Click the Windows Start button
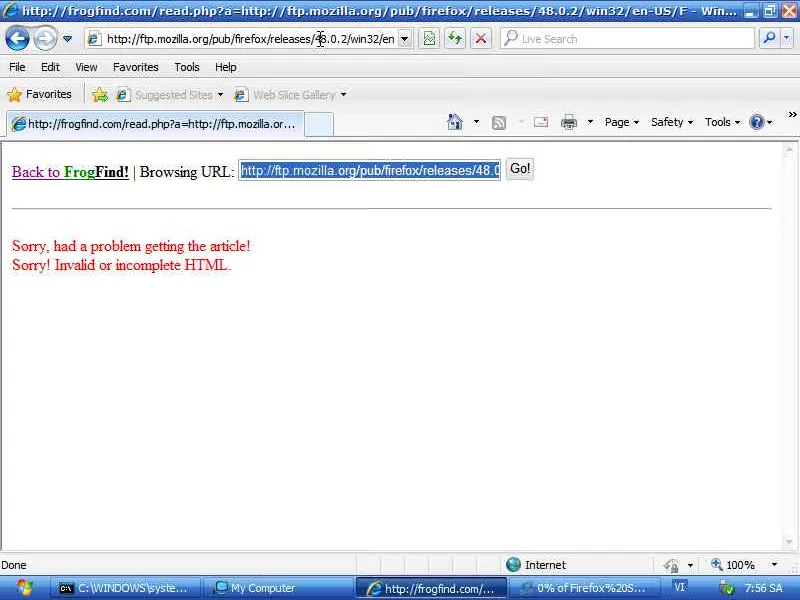This screenshot has height=600, width=800. pyautogui.click(x=23, y=588)
